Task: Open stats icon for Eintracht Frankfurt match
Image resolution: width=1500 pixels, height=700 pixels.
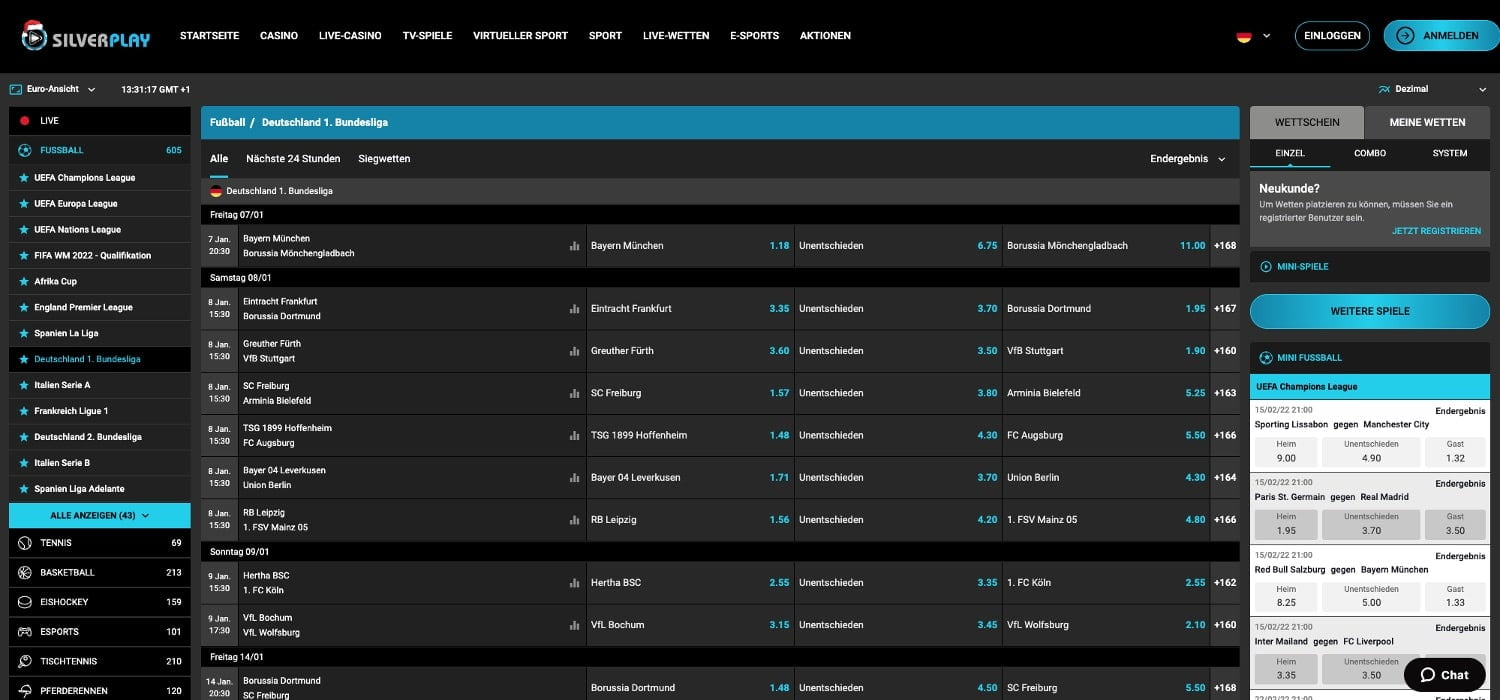Action: pyautogui.click(x=574, y=309)
